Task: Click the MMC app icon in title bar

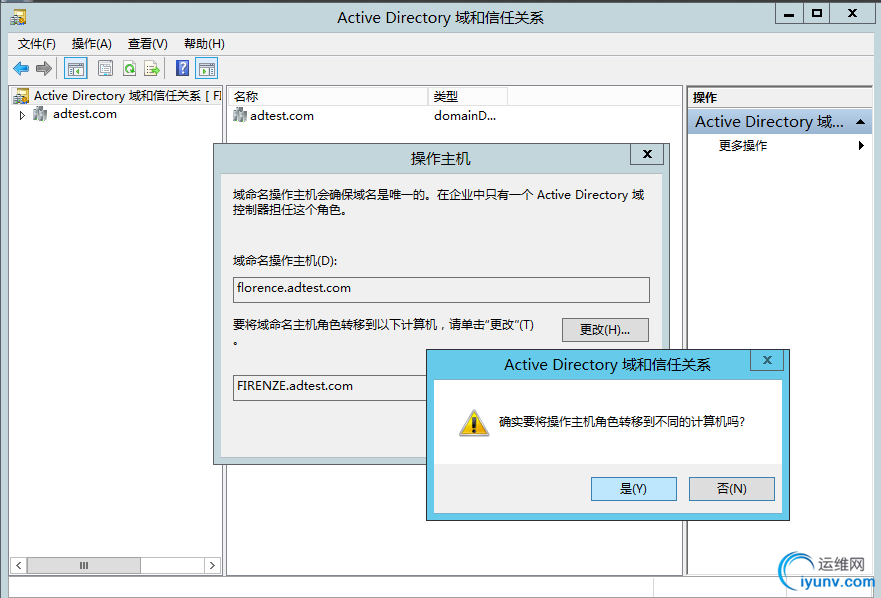Action: coord(18,17)
